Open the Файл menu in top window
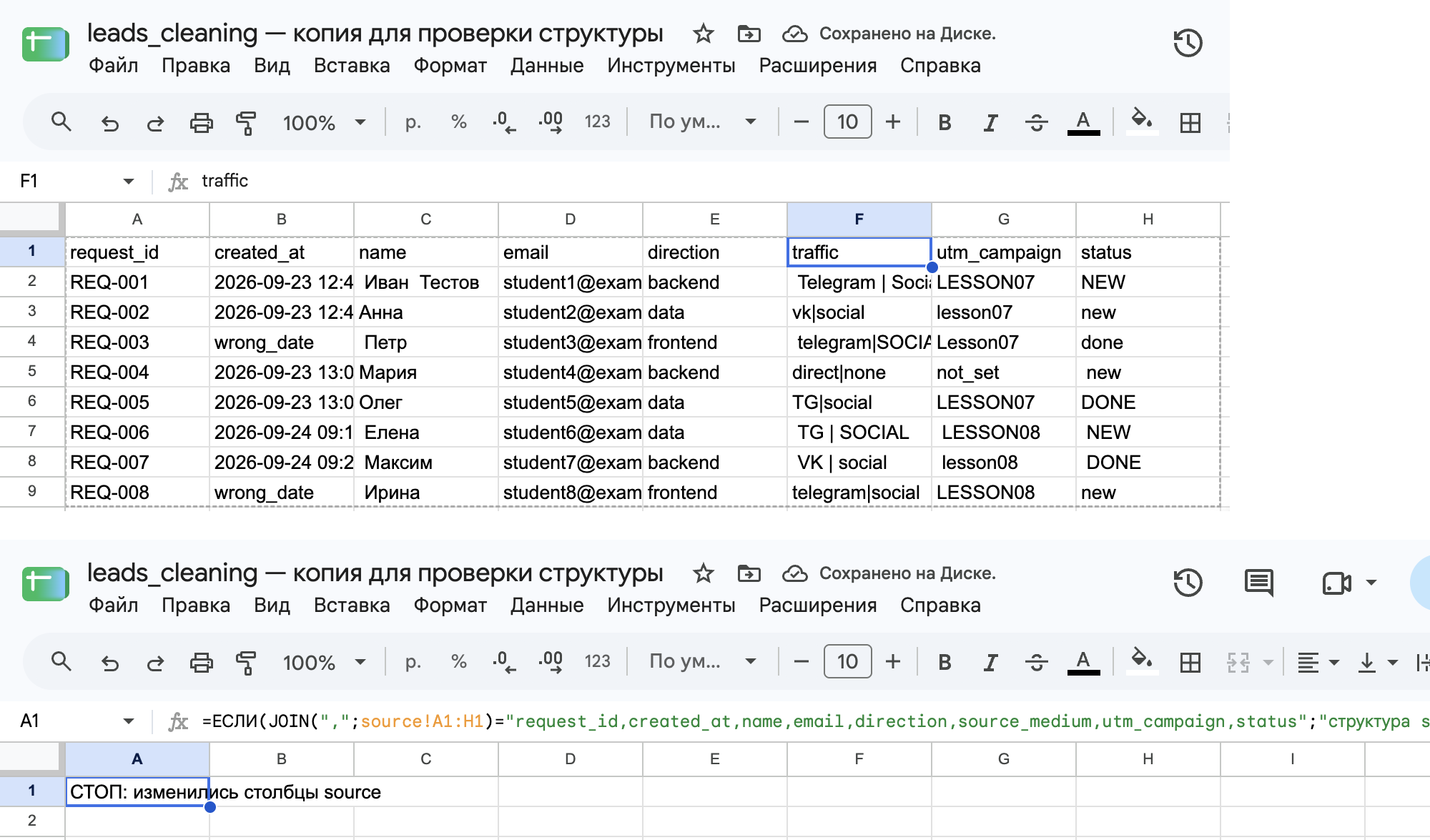This screenshot has width=1430, height=840. [x=113, y=66]
